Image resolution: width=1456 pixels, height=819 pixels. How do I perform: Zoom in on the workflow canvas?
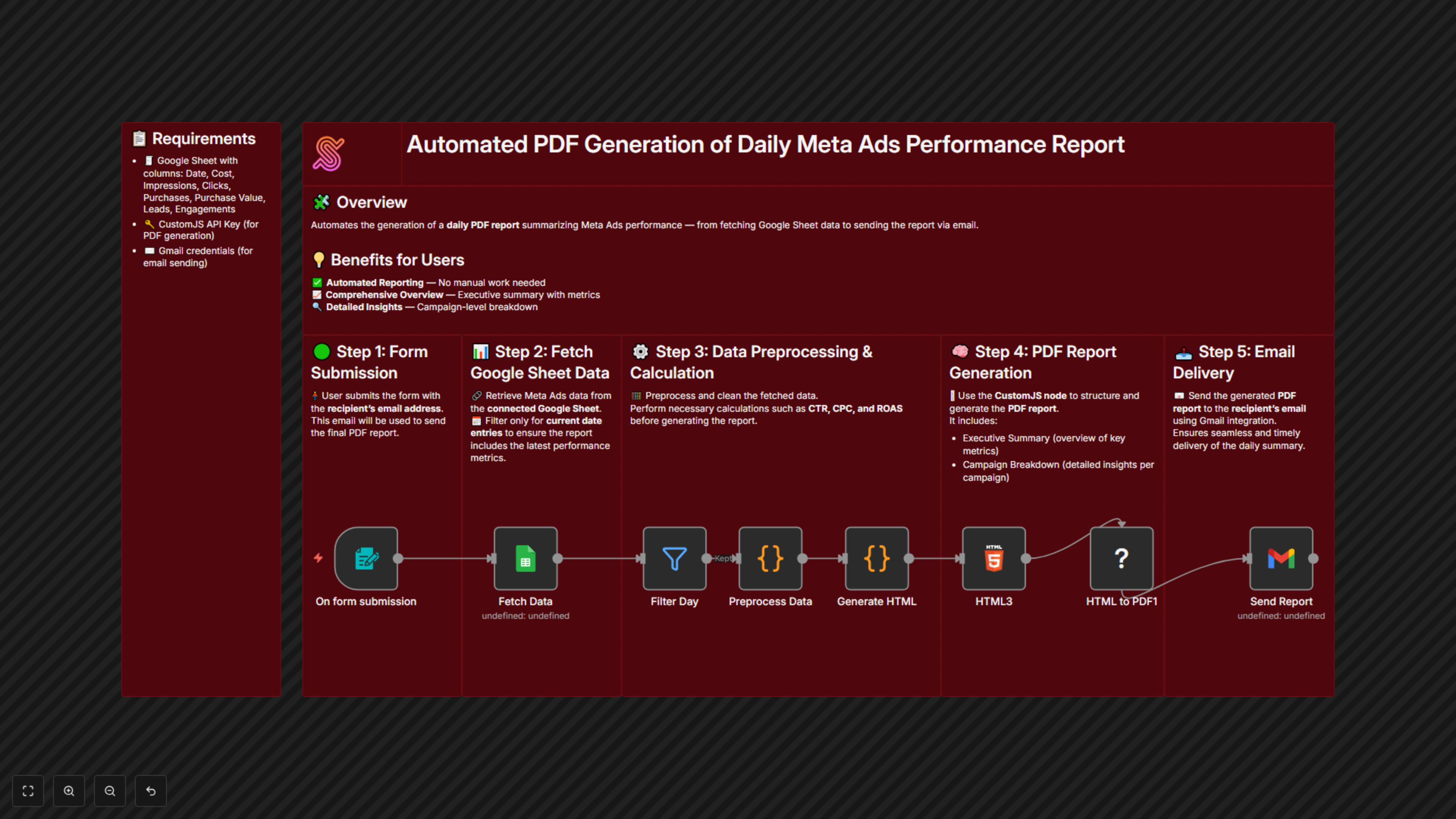69,791
